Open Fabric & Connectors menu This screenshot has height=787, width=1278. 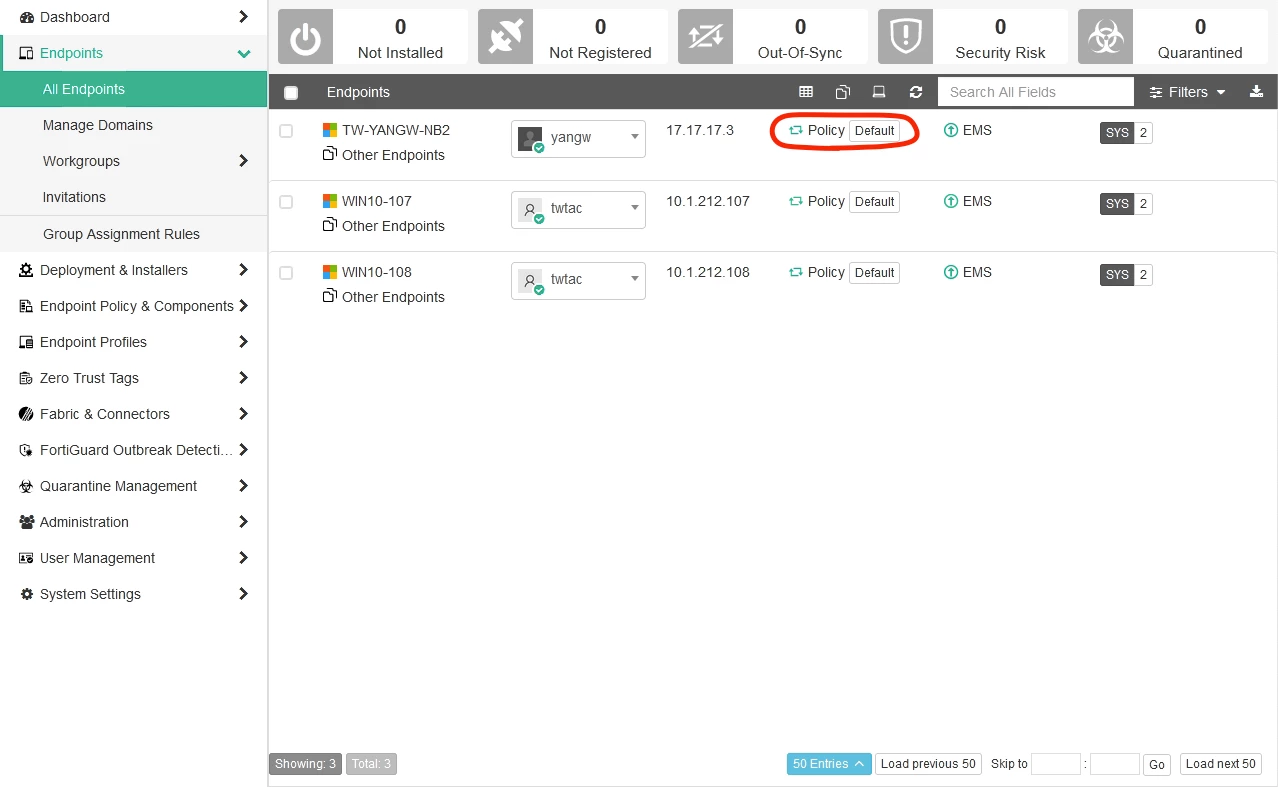tap(134, 414)
